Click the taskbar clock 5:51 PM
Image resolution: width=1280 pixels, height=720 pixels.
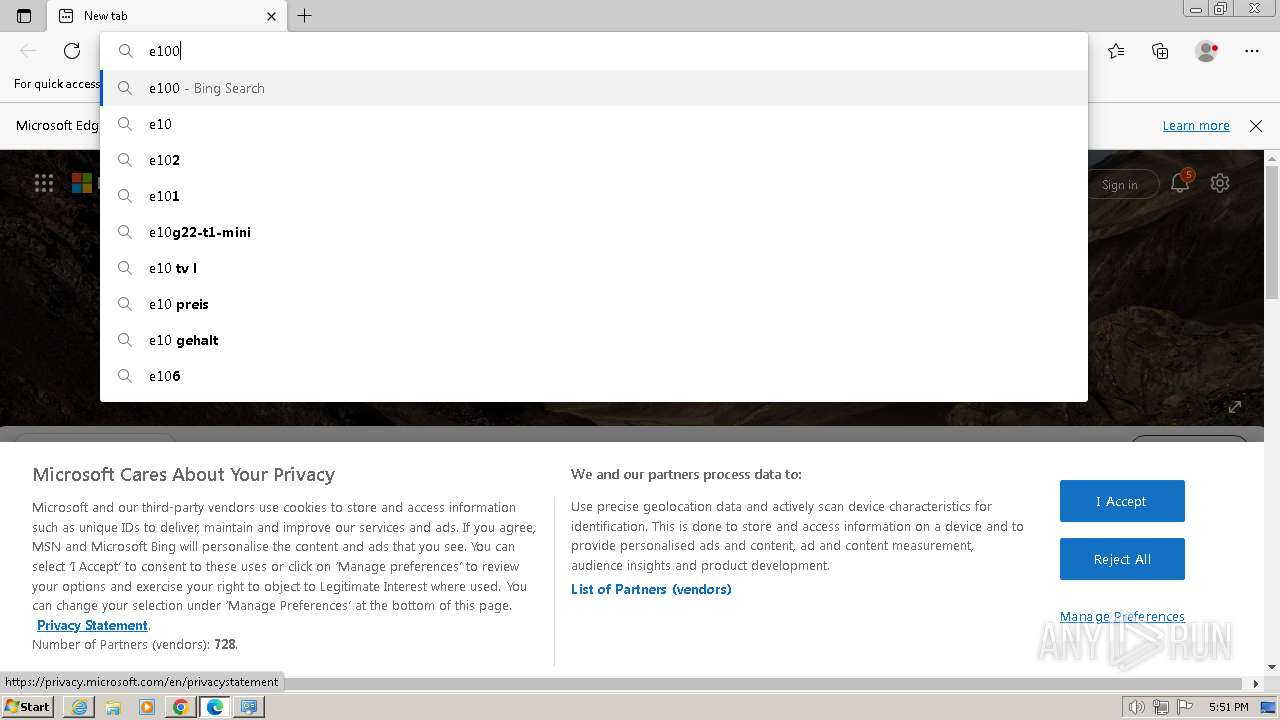[x=1228, y=707]
